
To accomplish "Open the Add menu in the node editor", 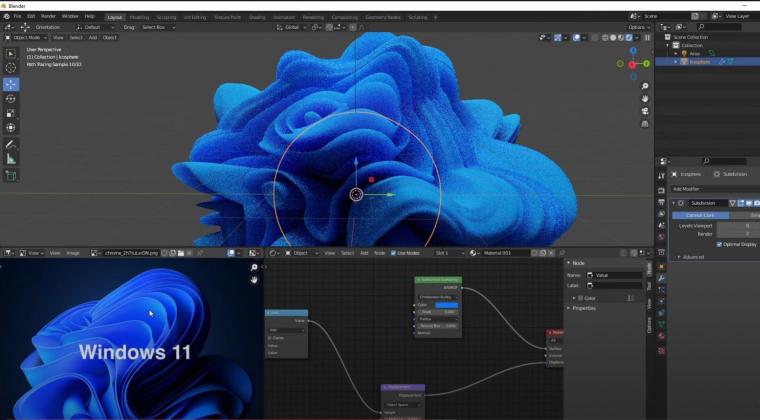I will pyautogui.click(x=364, y=253).
